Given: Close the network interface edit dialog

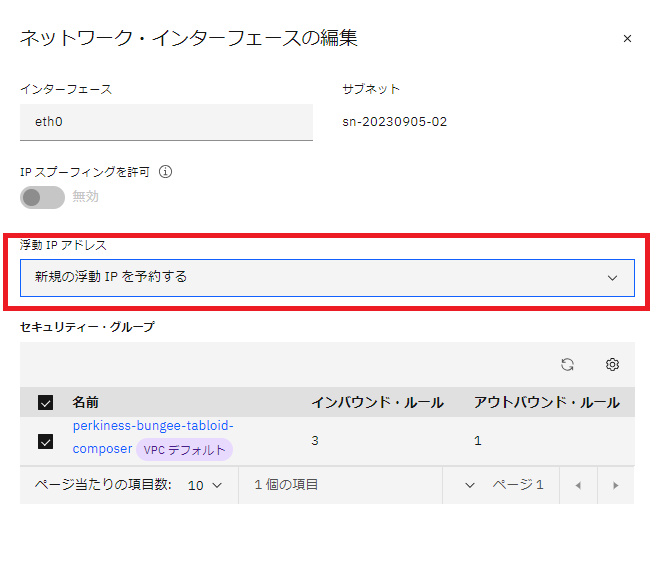Looking at the screenshot, I should [627, 39].
